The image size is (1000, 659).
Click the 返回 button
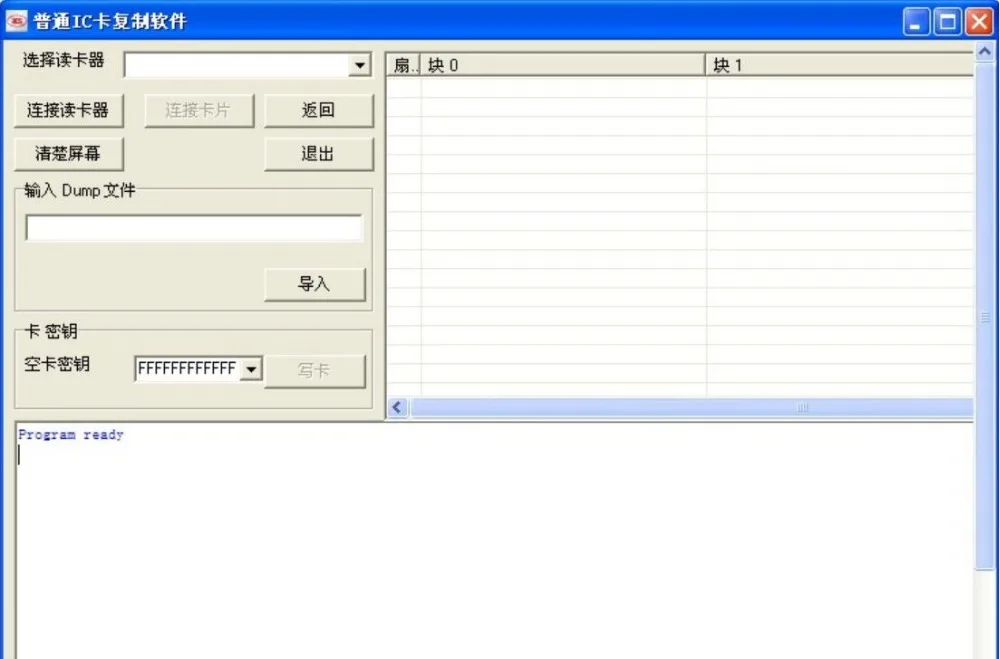point(318,110)
